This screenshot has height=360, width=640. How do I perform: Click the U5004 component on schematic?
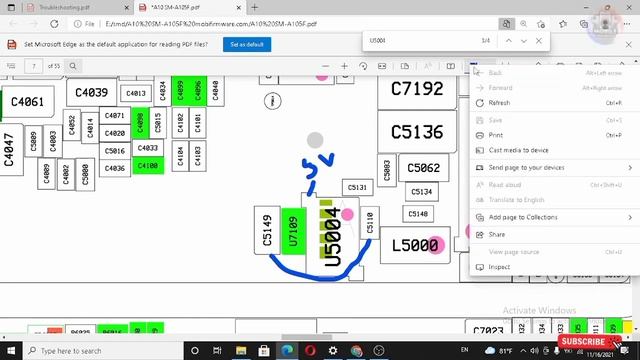coord(332,237)
